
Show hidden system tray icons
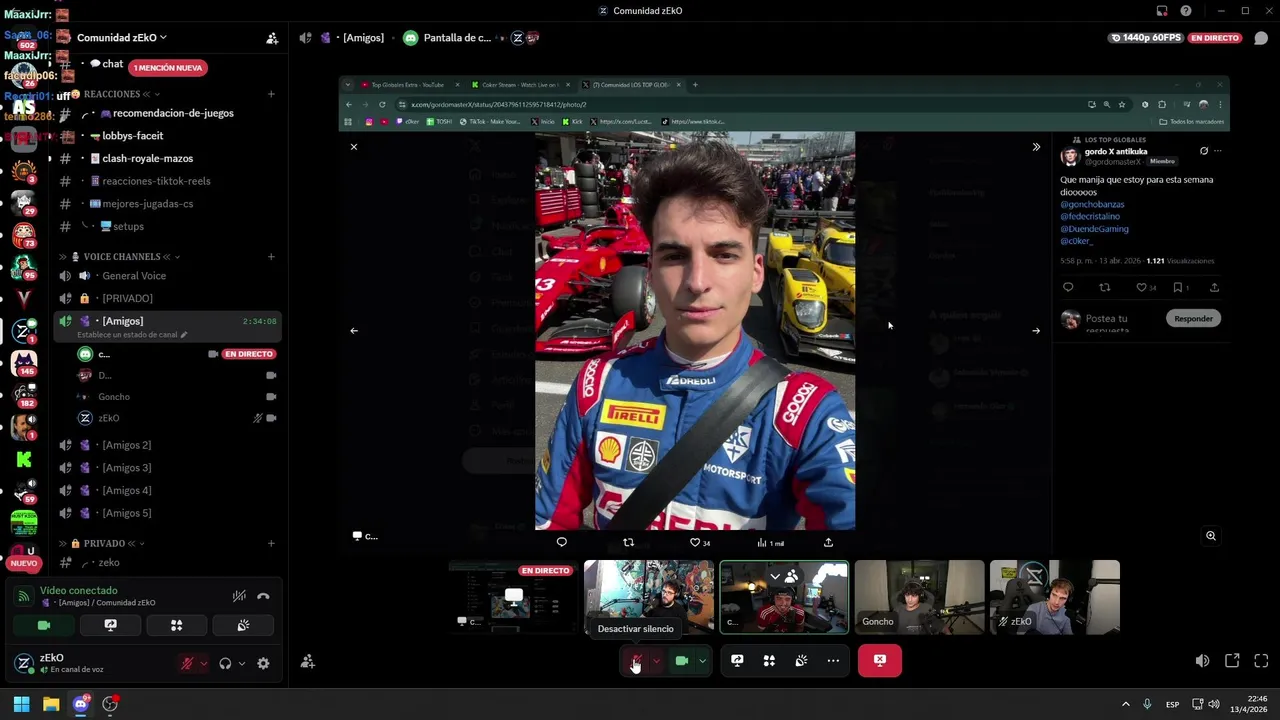coord(1125,704)
